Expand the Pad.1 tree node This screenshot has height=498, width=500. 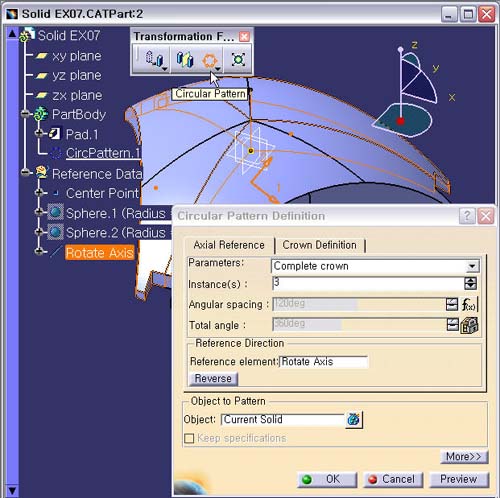pyautogui.click(x=39, y=133)
